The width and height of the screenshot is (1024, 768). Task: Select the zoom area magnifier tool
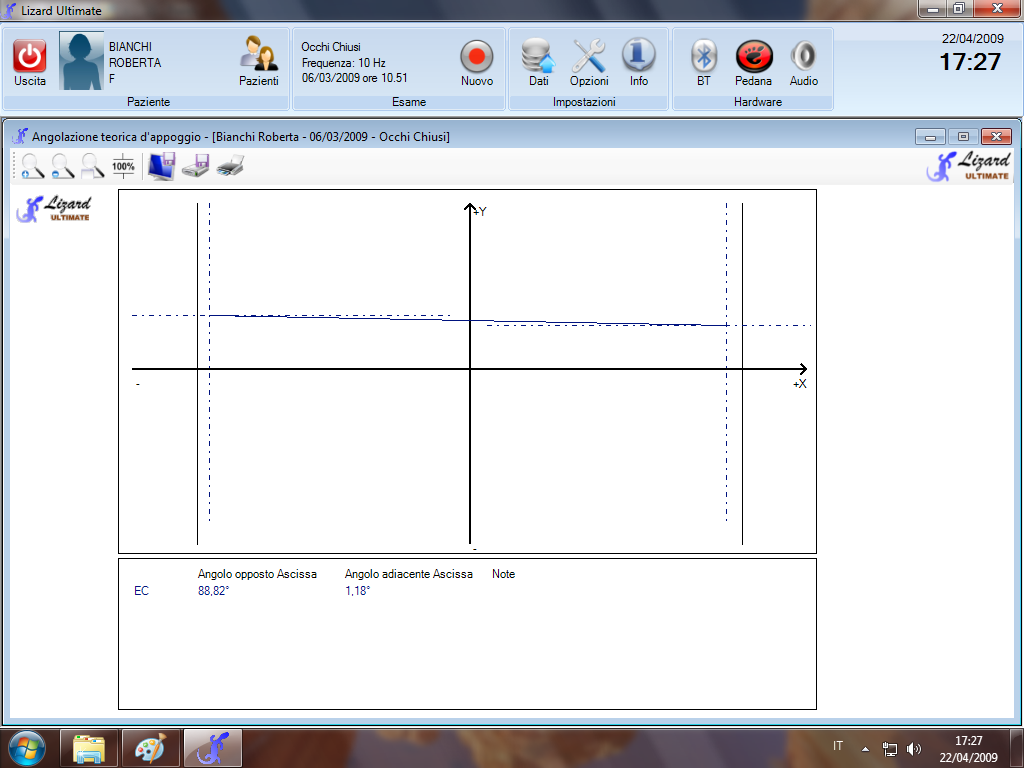coord(93,166)
